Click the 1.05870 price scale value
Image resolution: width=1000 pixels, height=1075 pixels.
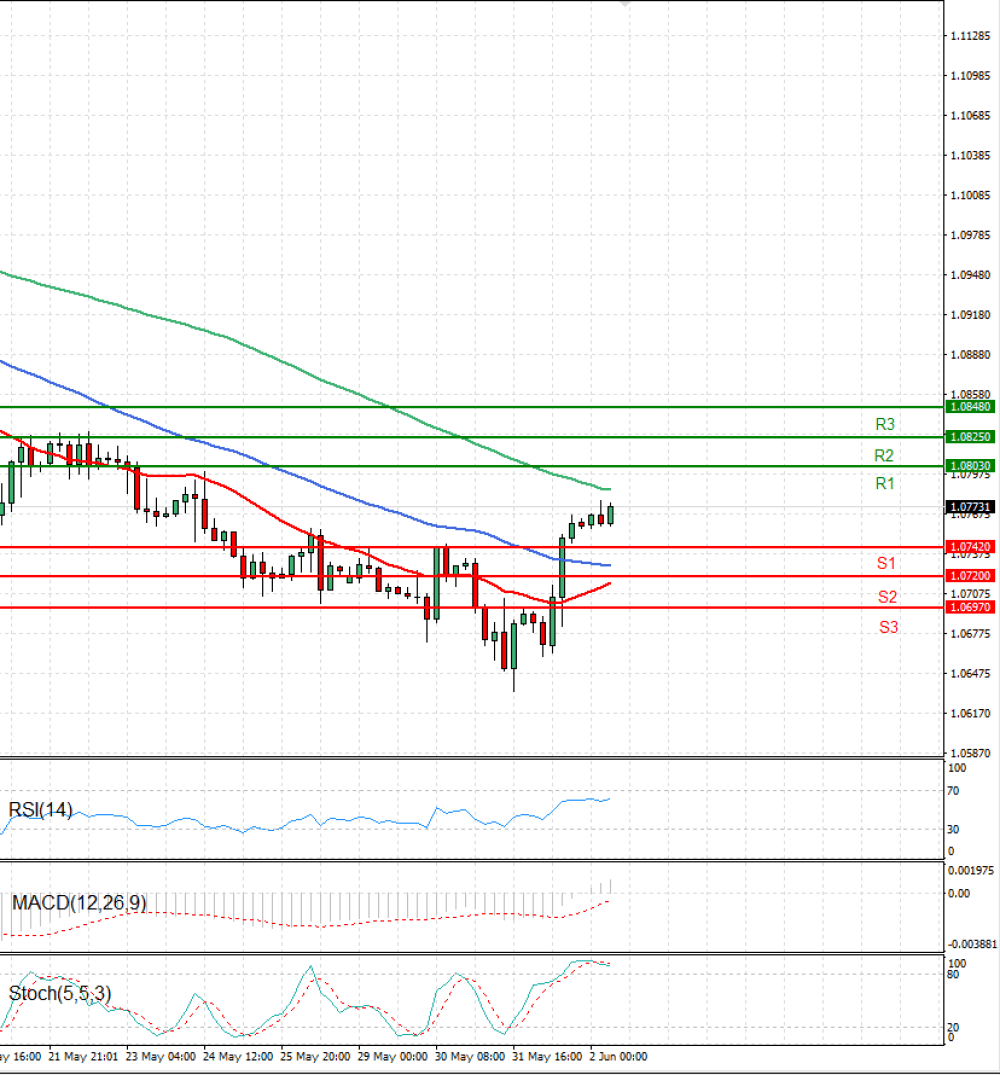pyautogui.click(x=971, y=753)
